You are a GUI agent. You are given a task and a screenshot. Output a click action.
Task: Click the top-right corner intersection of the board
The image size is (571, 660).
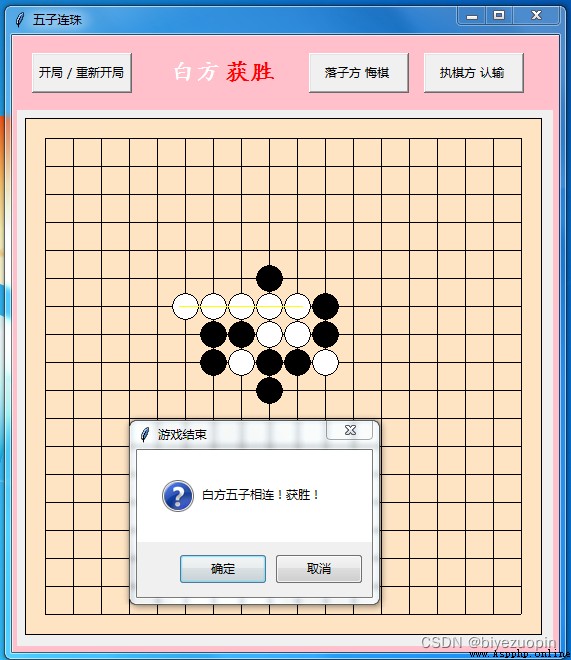point(521,138)
